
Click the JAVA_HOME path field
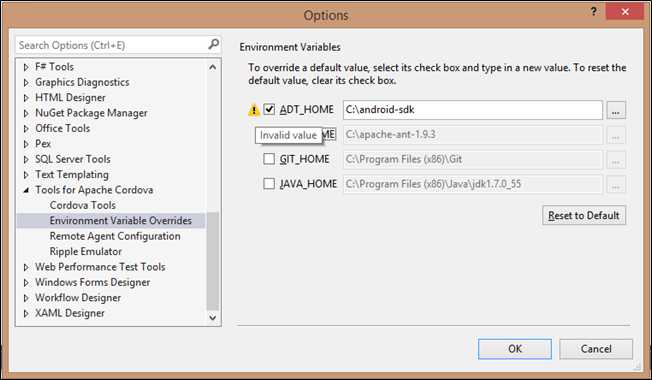point(473,184)
